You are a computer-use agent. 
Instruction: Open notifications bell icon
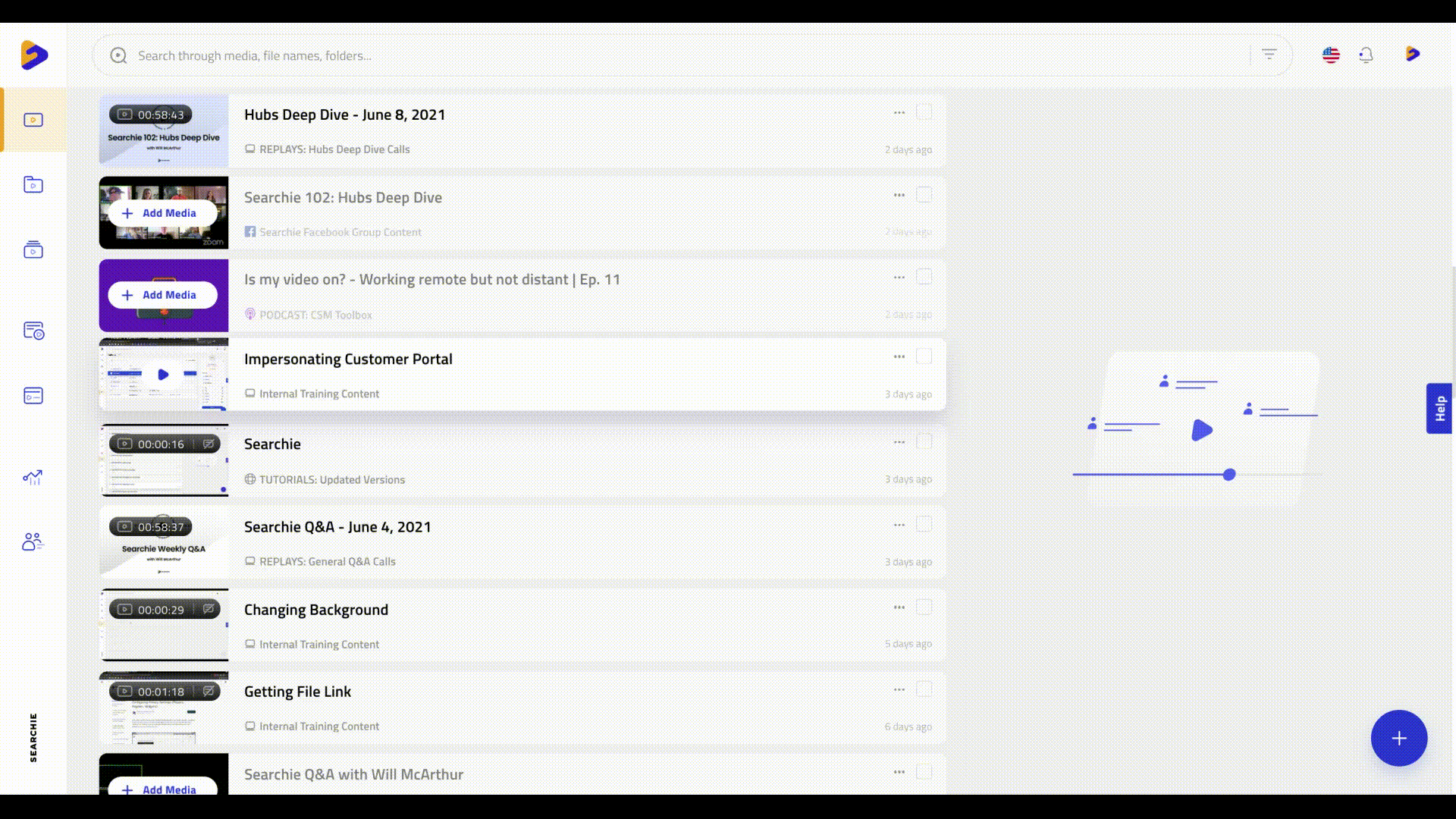tap(1366, 55)
